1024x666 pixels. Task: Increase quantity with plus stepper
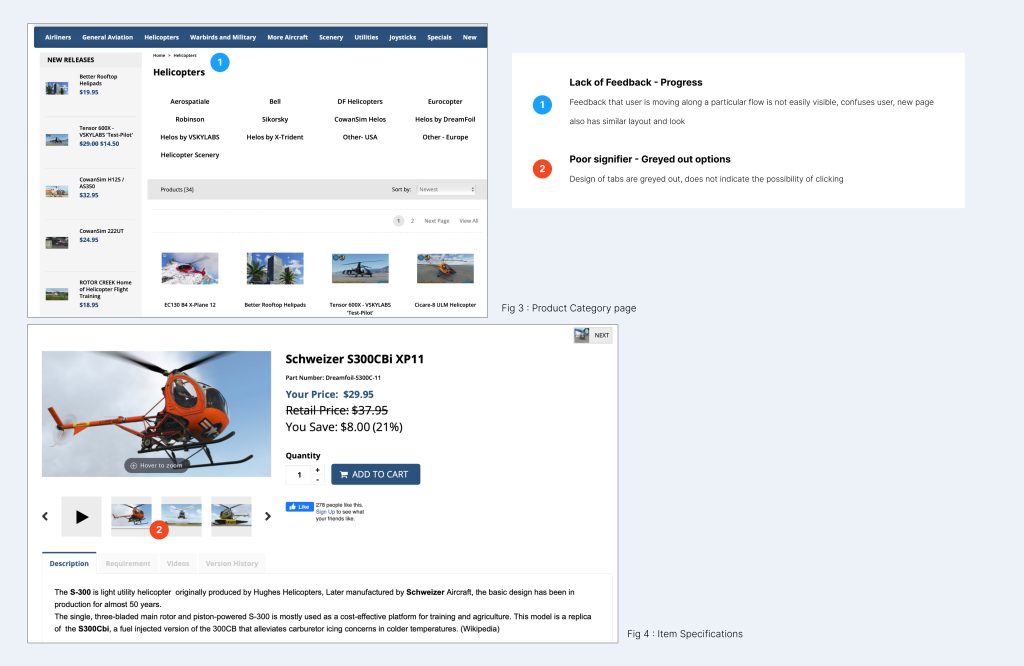pos(317,470)
